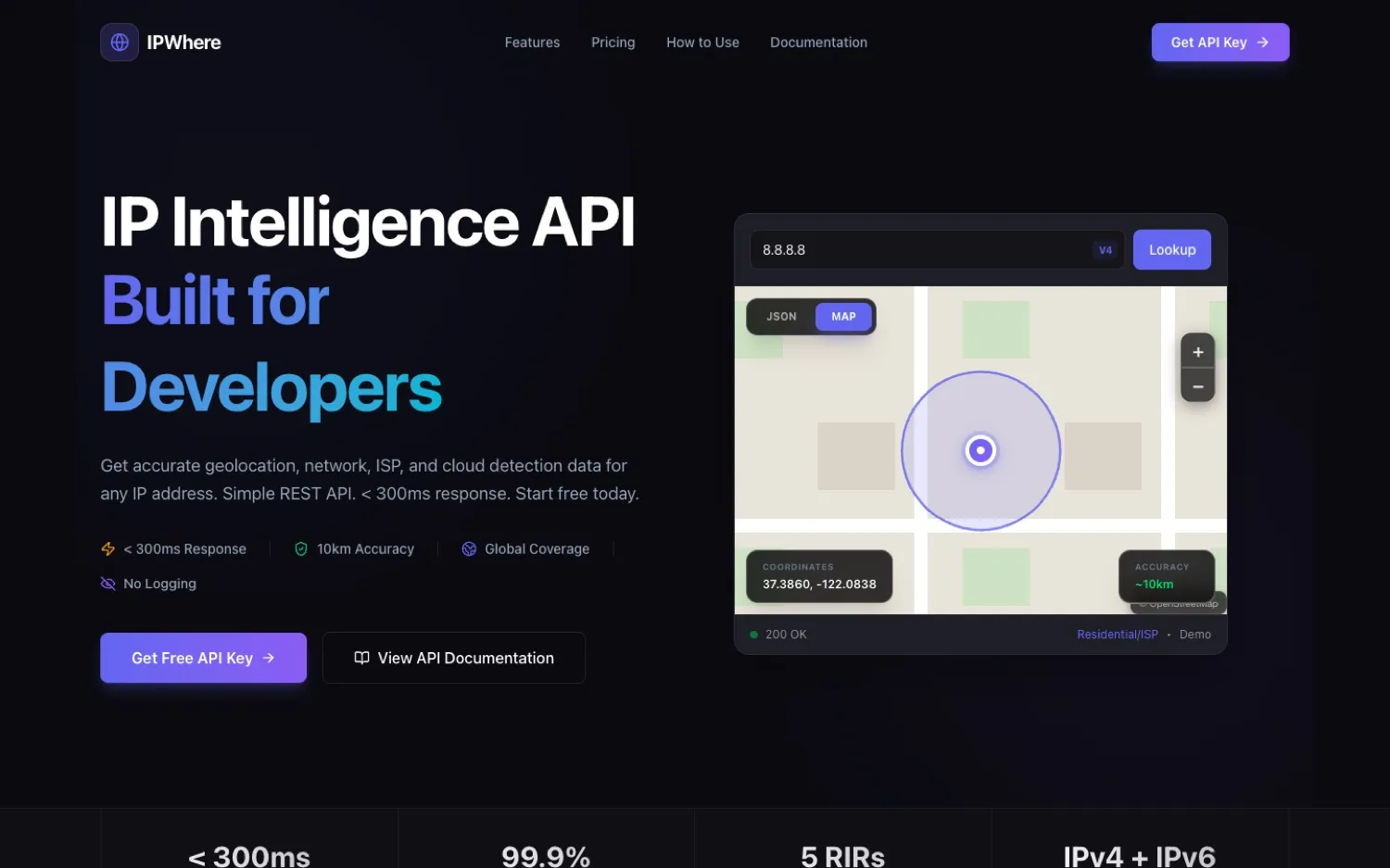Screen dimensions: 1390x868
Task: Click the book icon in View API Documentation
Action: [361, 658]
